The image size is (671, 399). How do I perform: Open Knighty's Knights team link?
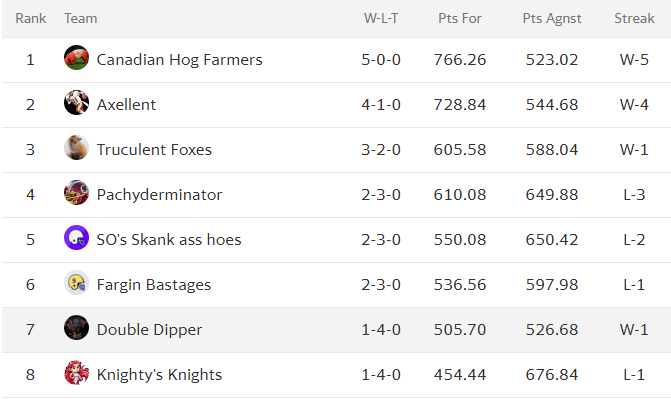(x=159, y=375)
